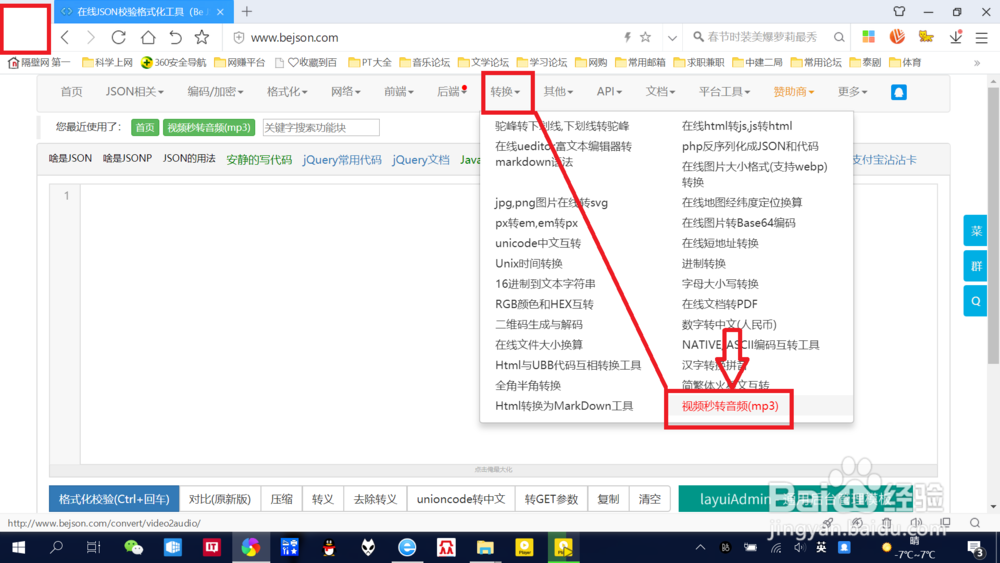Click 首页 in the site navigation
The width and height of the screenshot is (1000, 563).
click(71, 92)
